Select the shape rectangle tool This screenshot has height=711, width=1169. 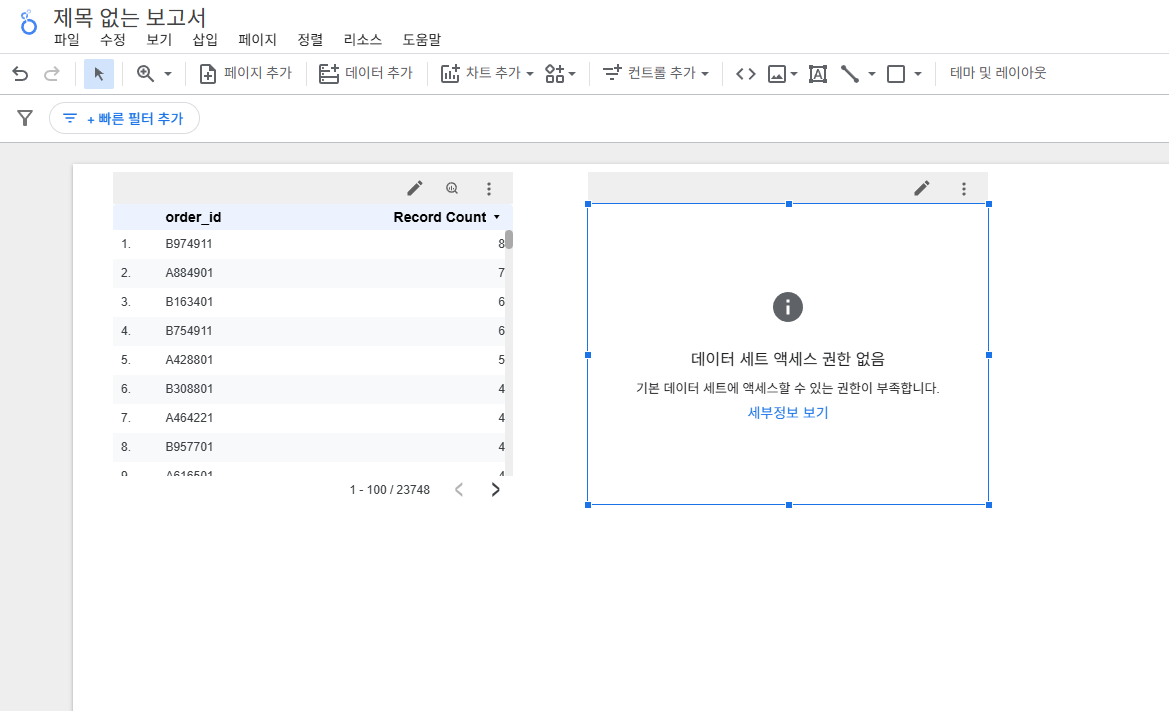[x=896, y=74]
